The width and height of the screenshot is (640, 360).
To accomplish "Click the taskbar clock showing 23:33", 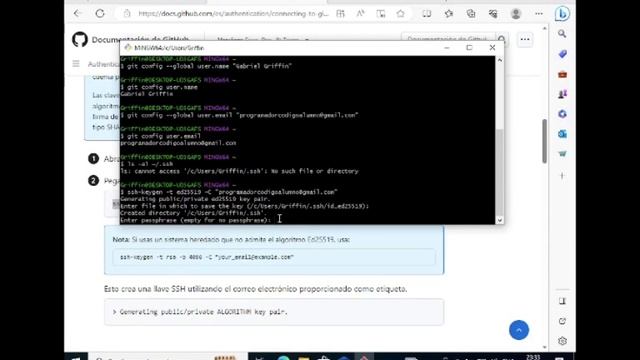I will 533,357.
